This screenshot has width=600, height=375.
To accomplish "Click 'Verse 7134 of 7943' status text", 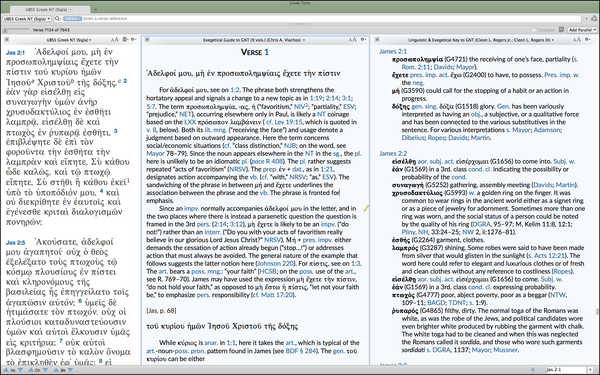I will pyautogui.click(x=51, y=30).
